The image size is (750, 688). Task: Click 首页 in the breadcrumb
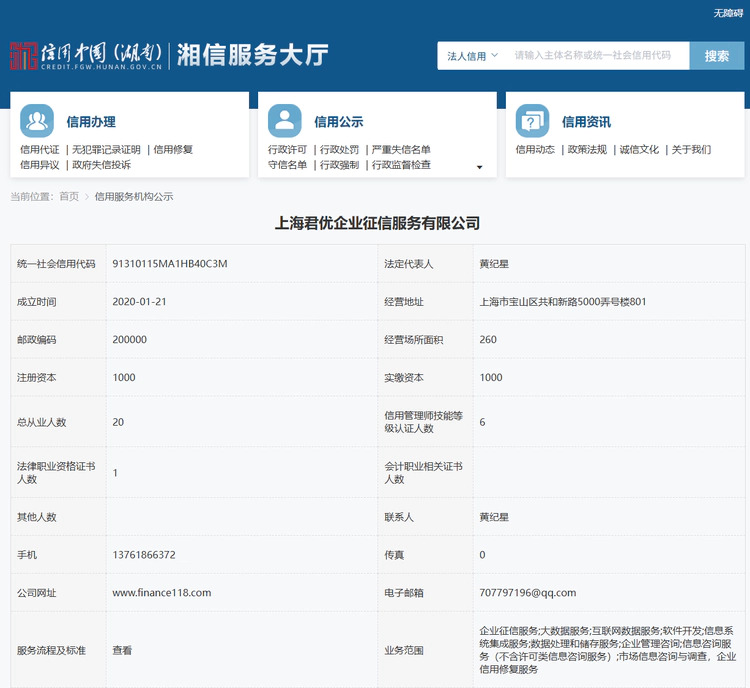69,197
